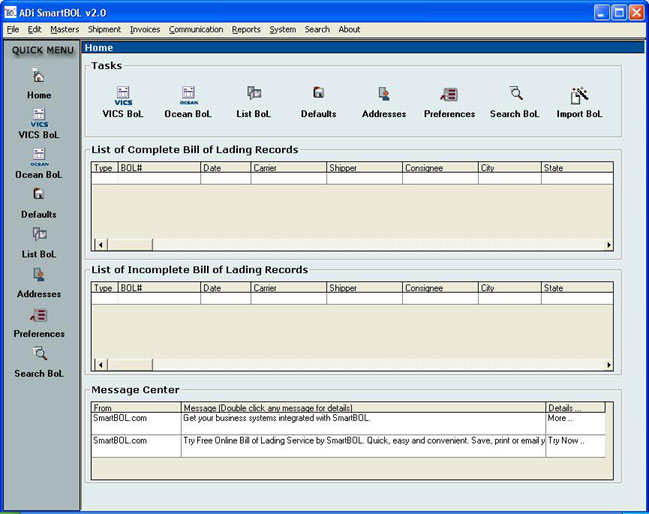Image resolution: width=649 pixels, height=514 pixels.
Task: Launch VICS BoL from the Tasks panel
Action: click(123, 102)
